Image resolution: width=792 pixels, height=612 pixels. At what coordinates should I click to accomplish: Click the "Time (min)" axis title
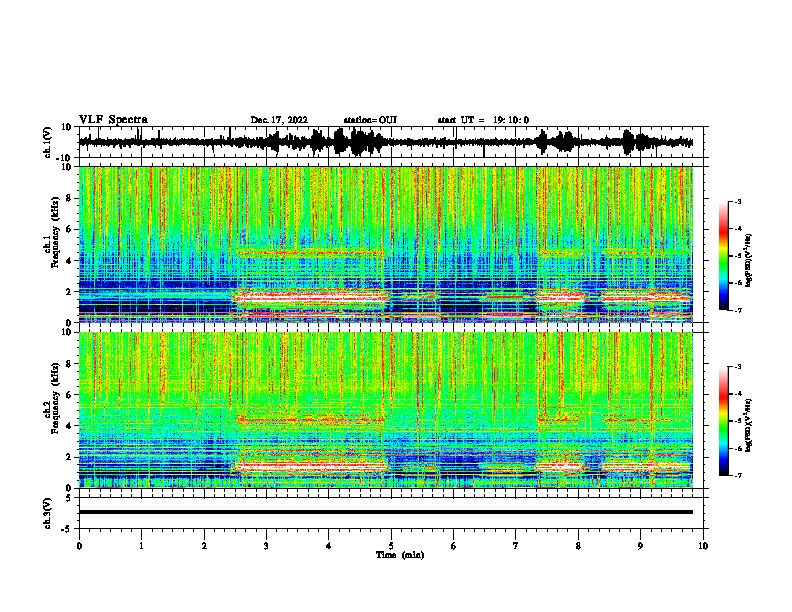tap(400, 555)
